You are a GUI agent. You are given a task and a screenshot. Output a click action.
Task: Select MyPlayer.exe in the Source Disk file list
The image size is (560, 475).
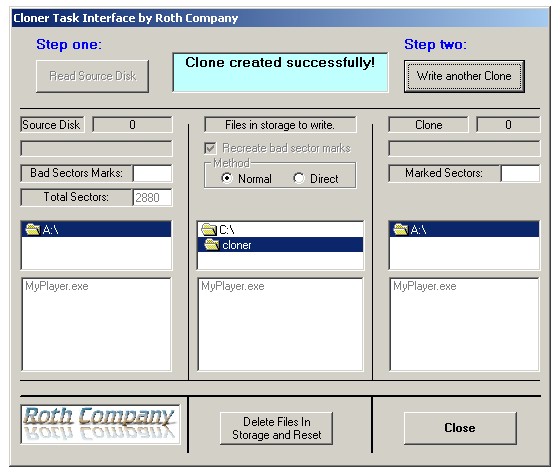click(x=57, y=286)
